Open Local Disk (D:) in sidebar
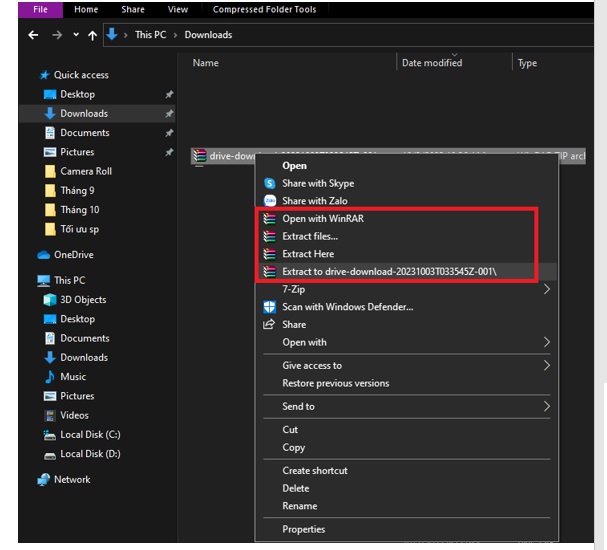 90,454
